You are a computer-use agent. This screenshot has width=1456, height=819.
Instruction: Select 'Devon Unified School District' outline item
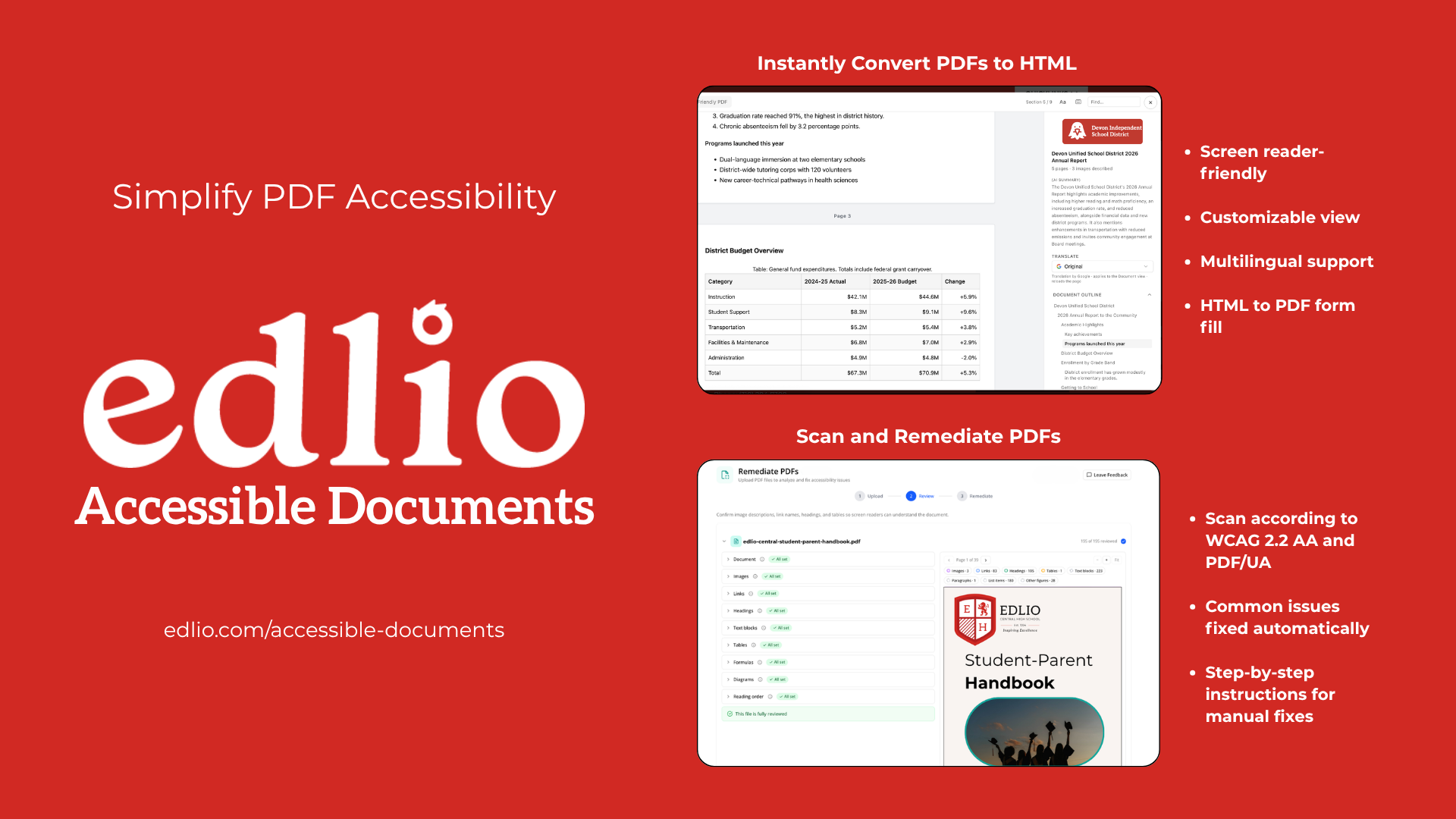click(1084, 306)
